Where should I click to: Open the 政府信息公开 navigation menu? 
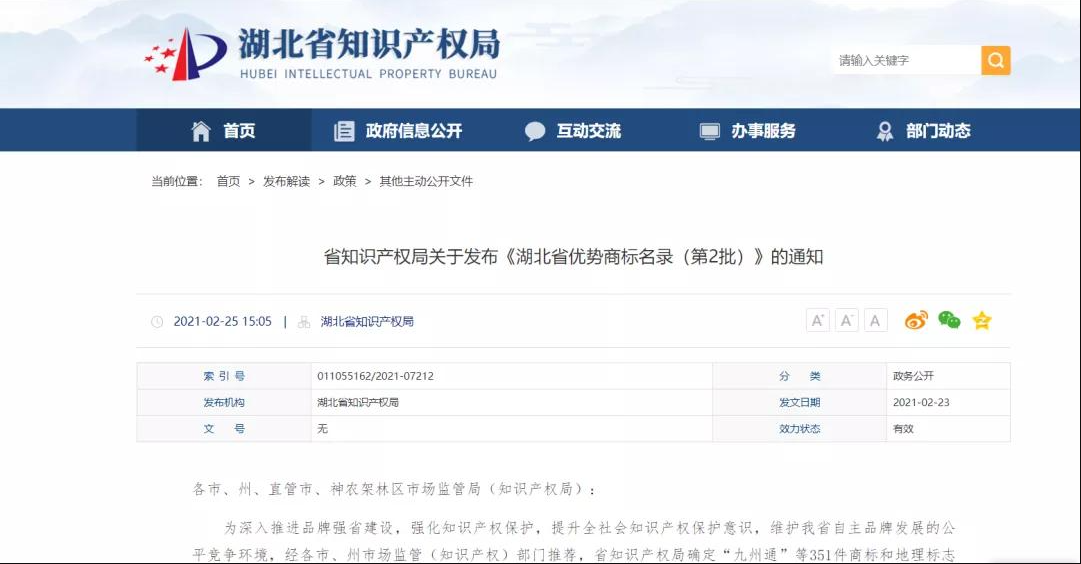point(398,131)
